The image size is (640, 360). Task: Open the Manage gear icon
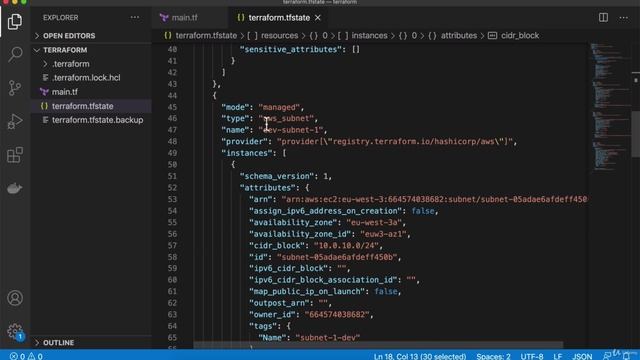pos(15,331)
